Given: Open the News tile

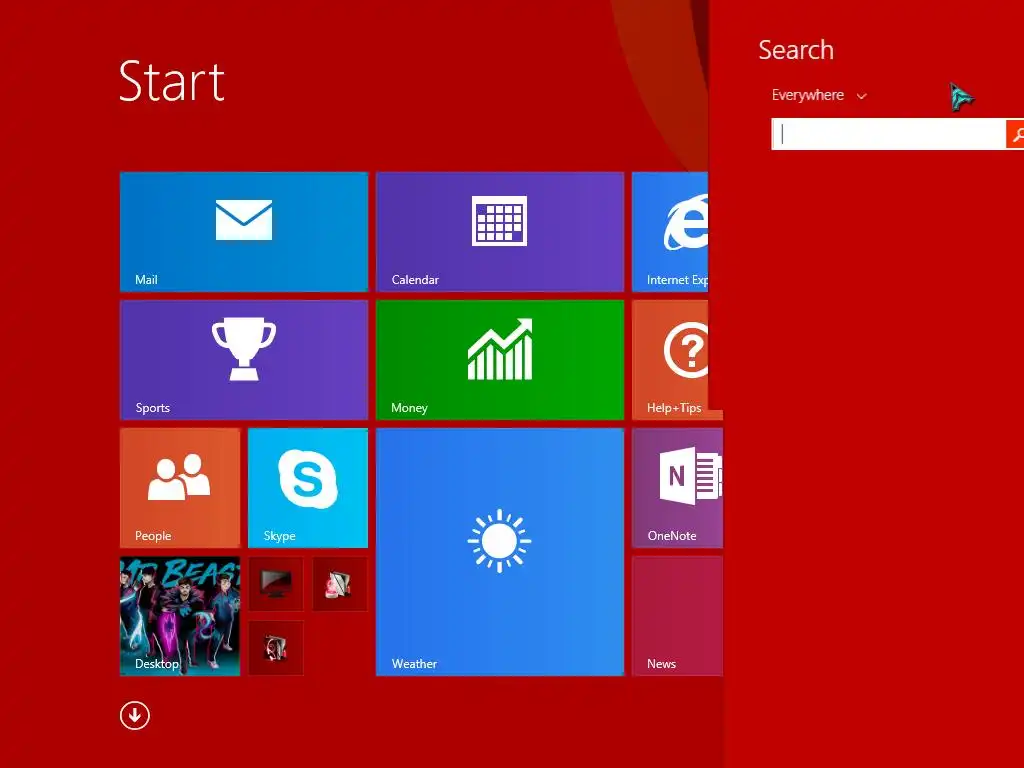Looking at the screenshot, I should [677, 616].
